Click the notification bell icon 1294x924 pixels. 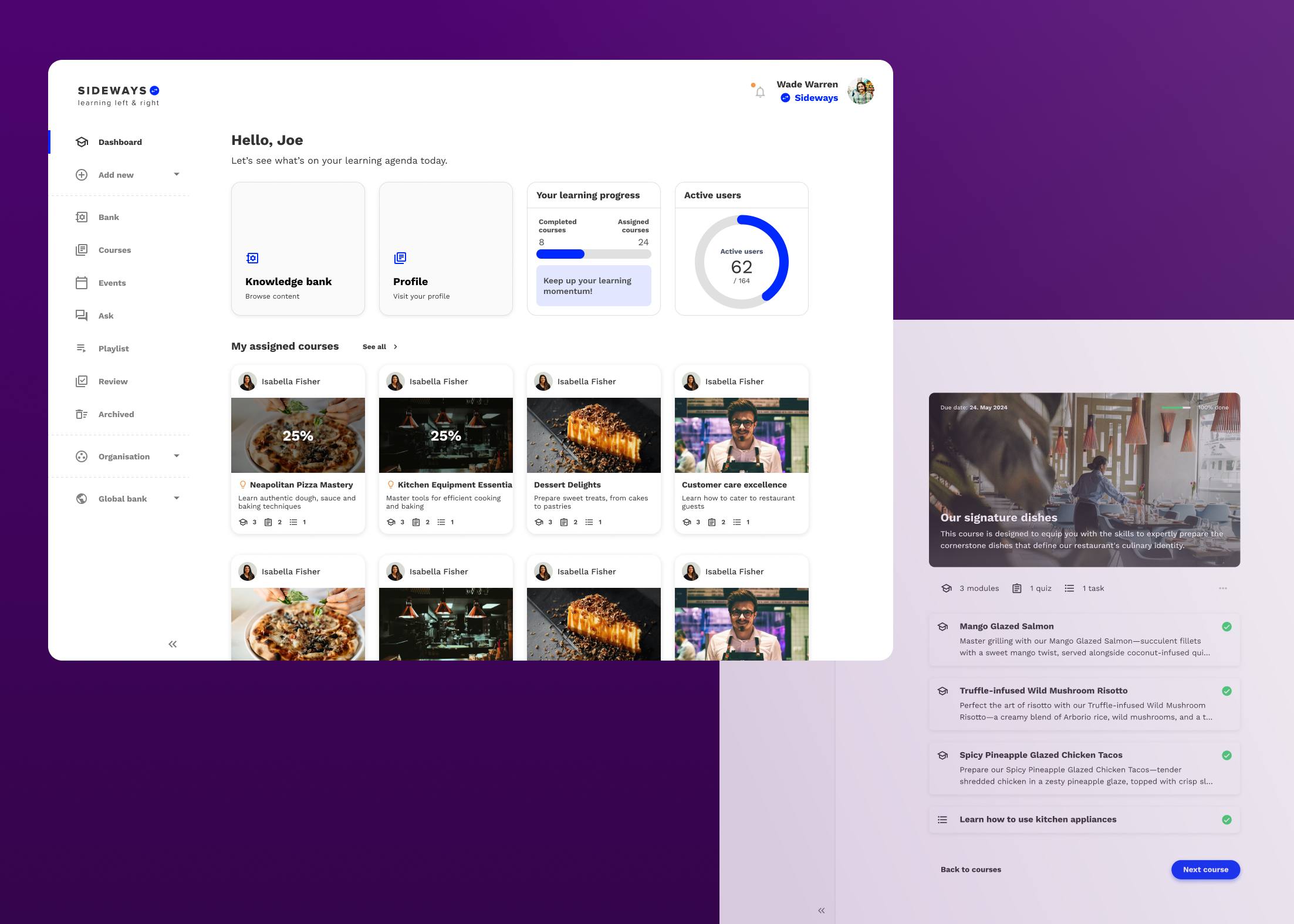760,92
